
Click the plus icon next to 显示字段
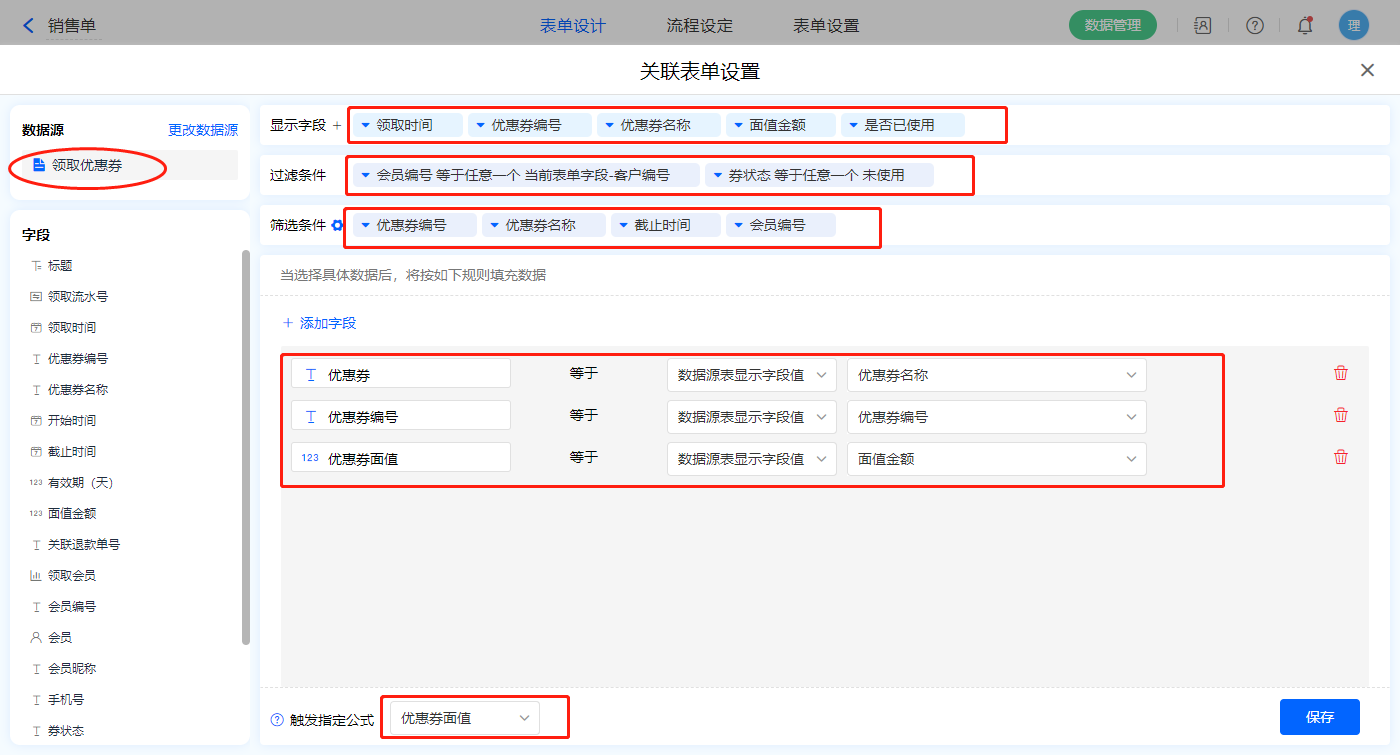coord(337,126)
